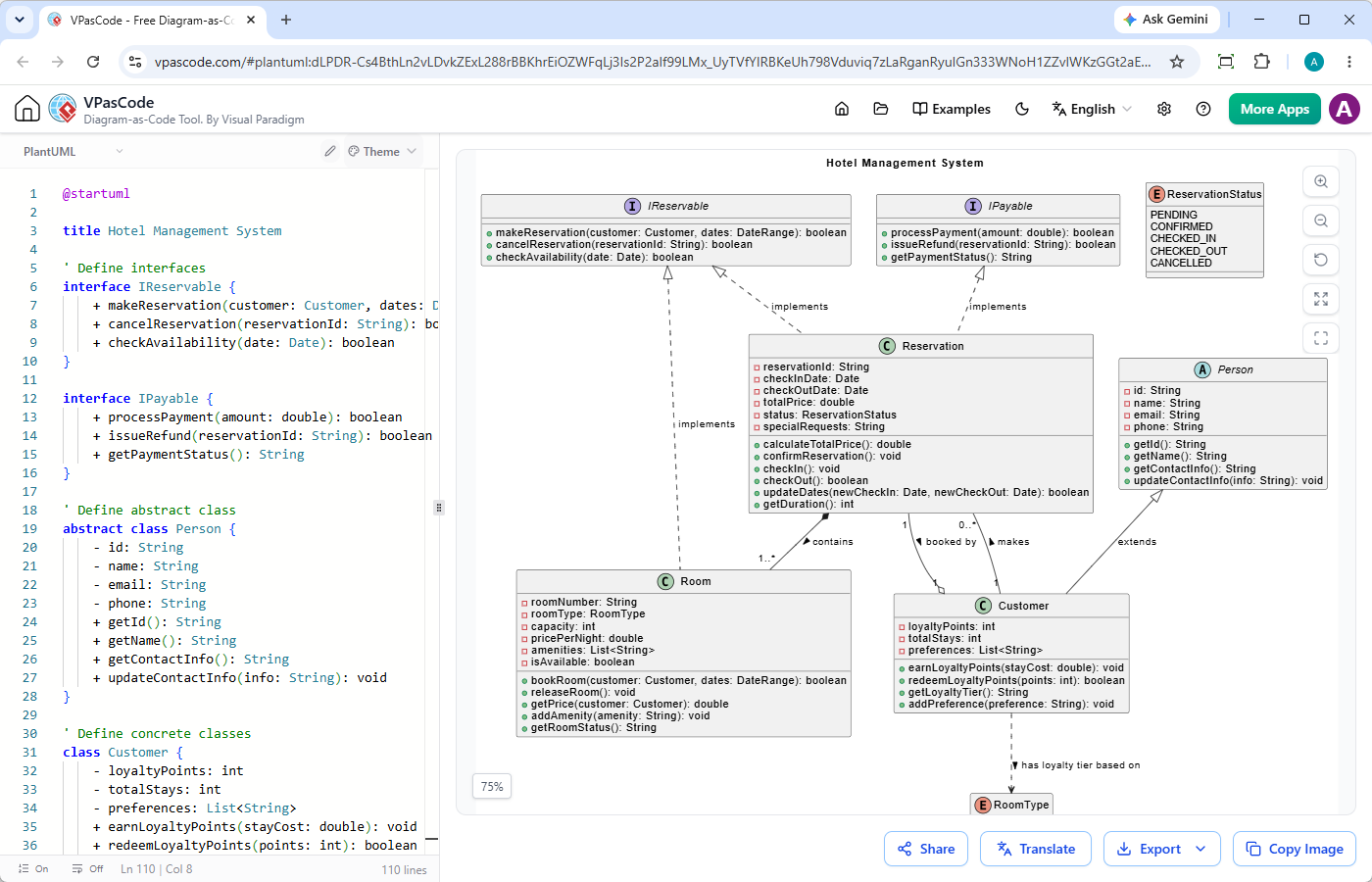Click the Home icon left of the folder icon
1372x882 pixels.
click(842, 109)
